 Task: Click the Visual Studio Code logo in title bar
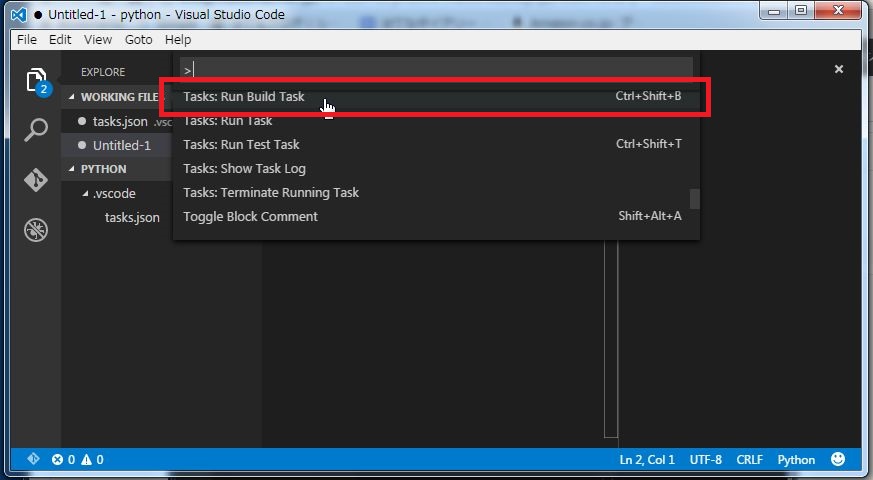(x=19, y=14)
